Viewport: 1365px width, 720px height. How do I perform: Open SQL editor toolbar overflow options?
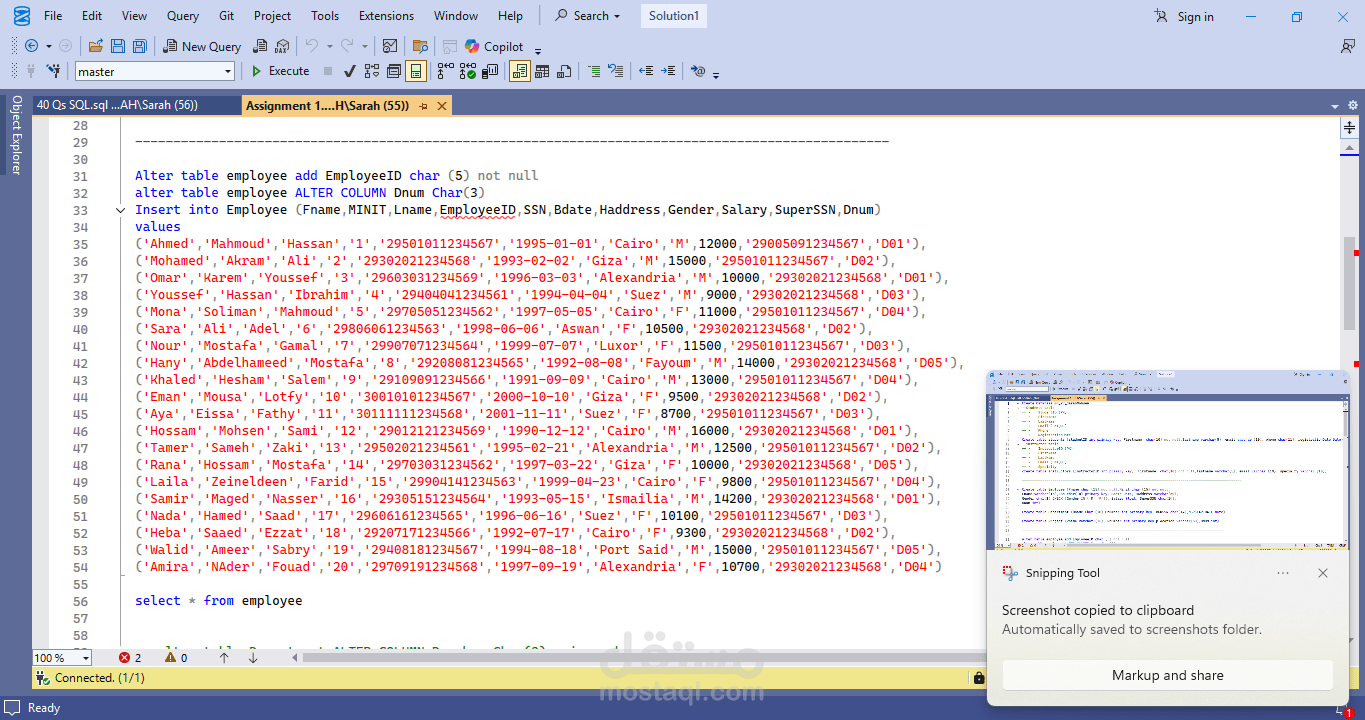715,74
